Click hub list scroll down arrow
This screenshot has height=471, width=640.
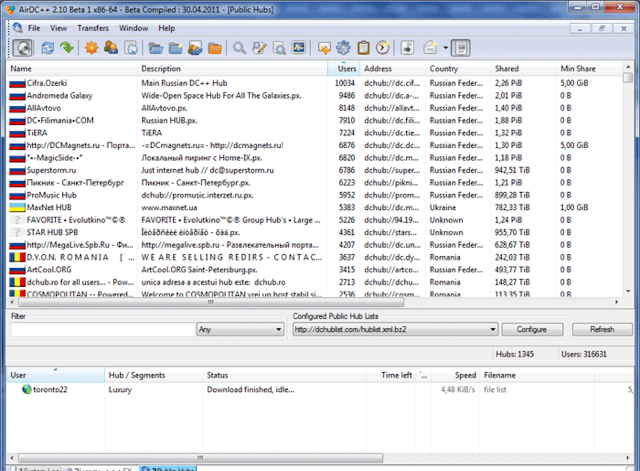coord(628,291)
